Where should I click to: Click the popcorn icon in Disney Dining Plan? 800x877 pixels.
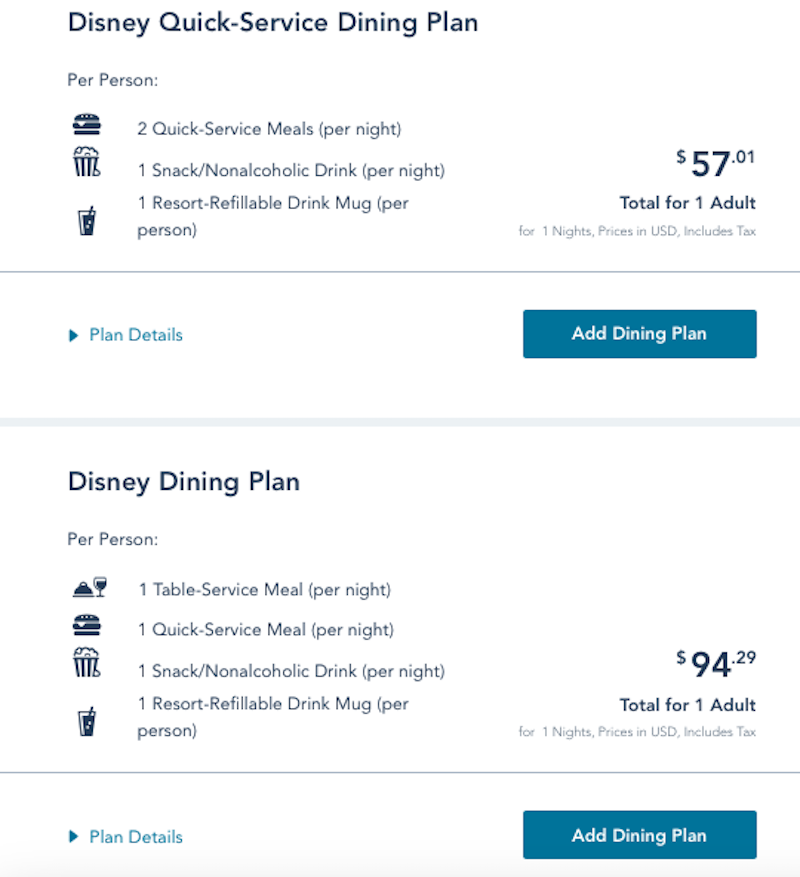[87, 662]
